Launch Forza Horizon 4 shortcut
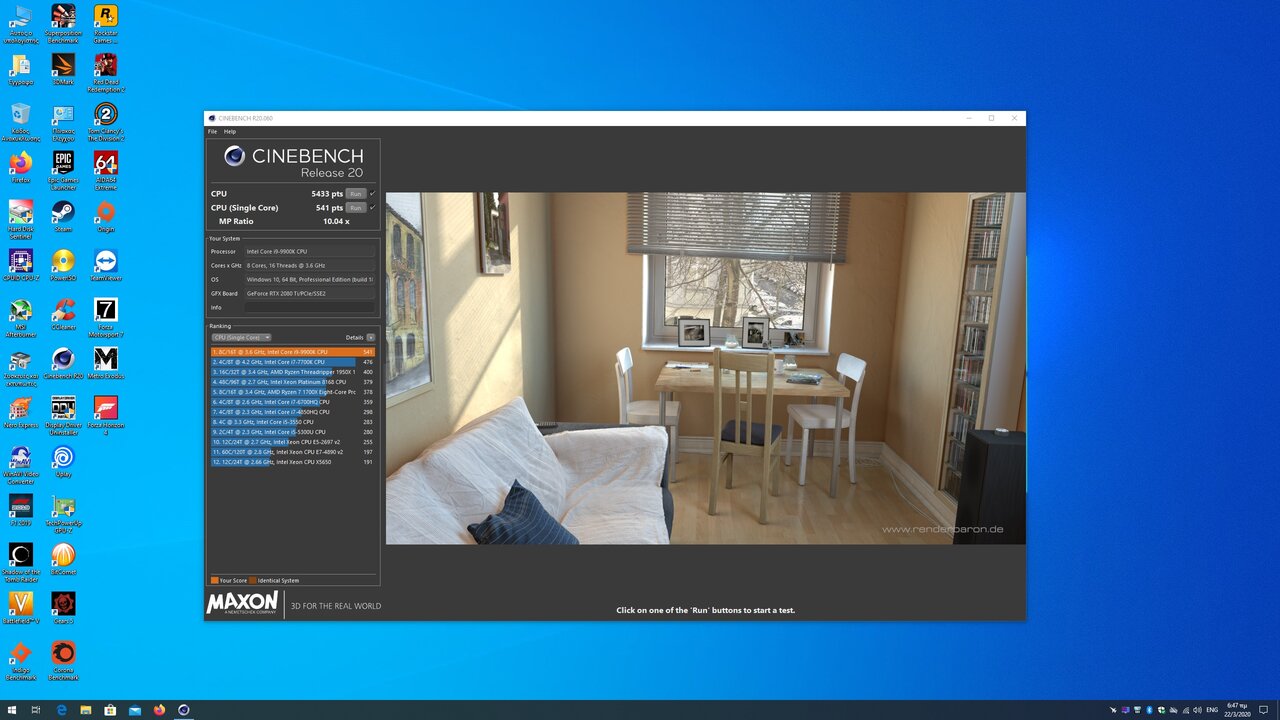The image size is (1280, 720). point(105,415)
